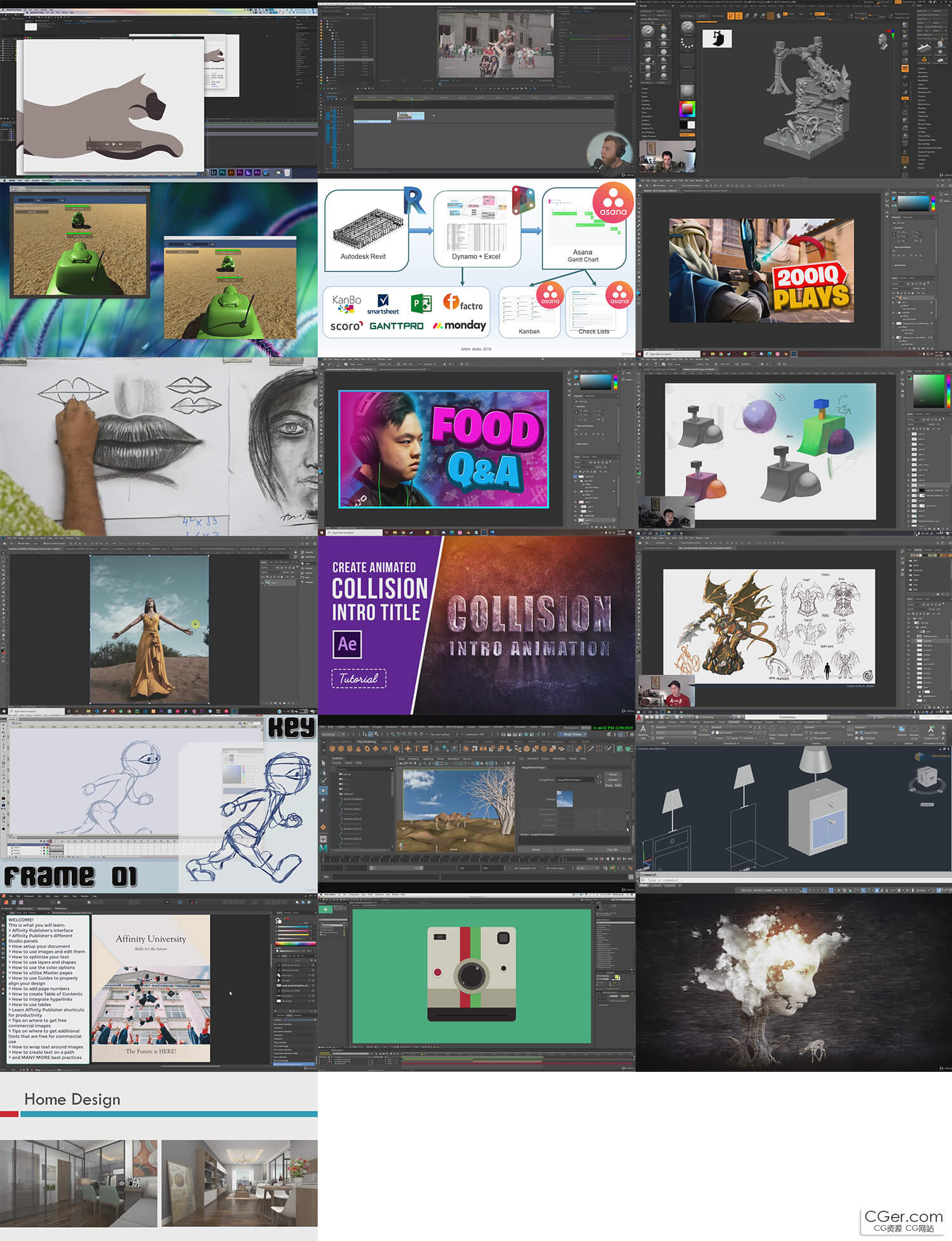Screen dimensions: 952x1241
Task: Click the Select button in Maya Attribute Editor
Action: (536, 849)
